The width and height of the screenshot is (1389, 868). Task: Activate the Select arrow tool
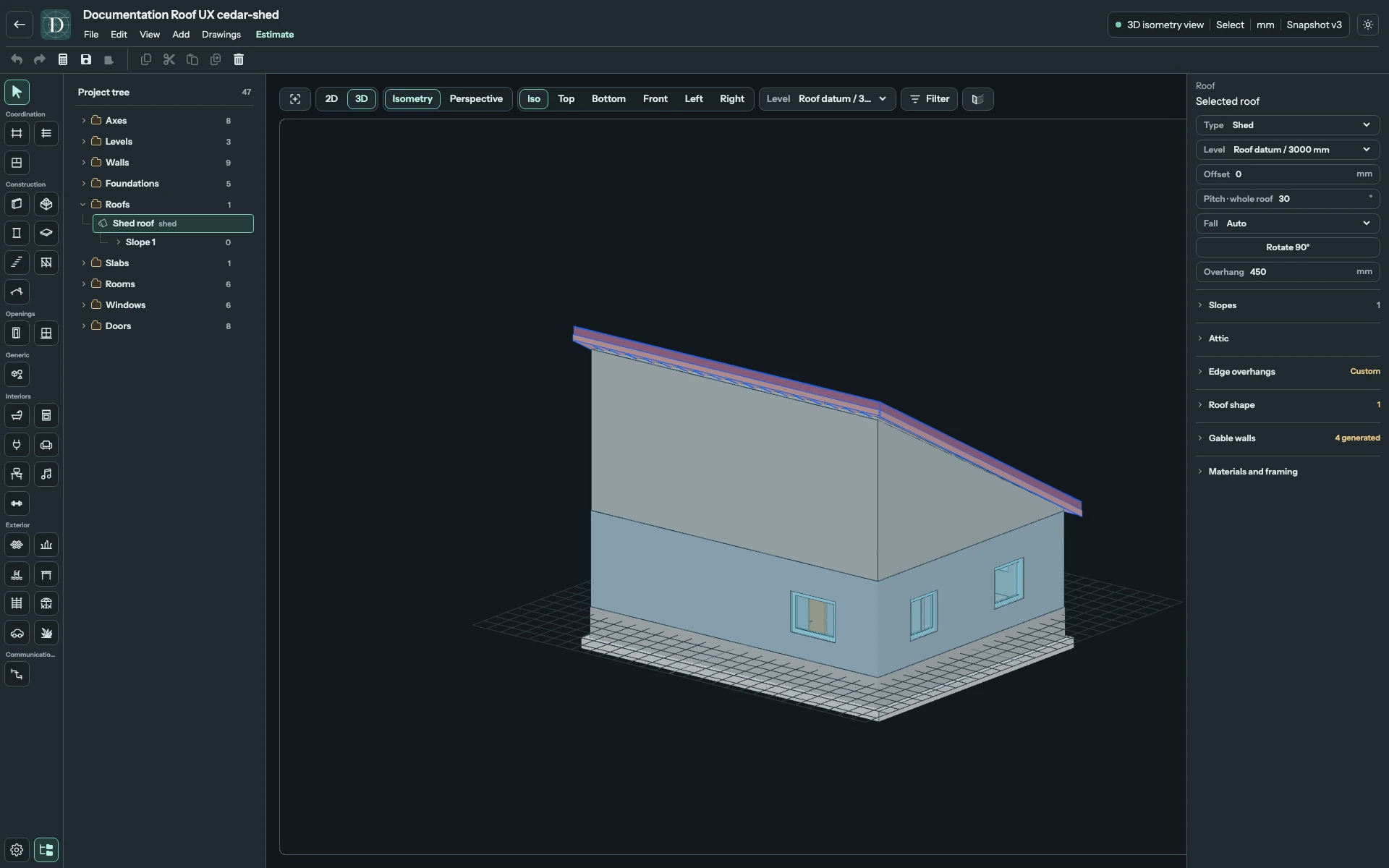(17, 92)
